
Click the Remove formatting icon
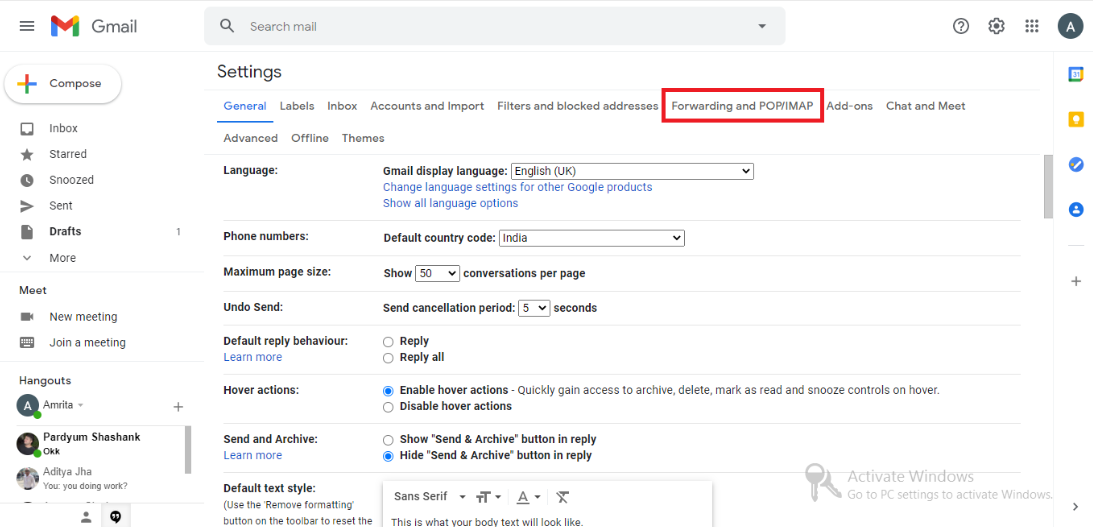563,497
